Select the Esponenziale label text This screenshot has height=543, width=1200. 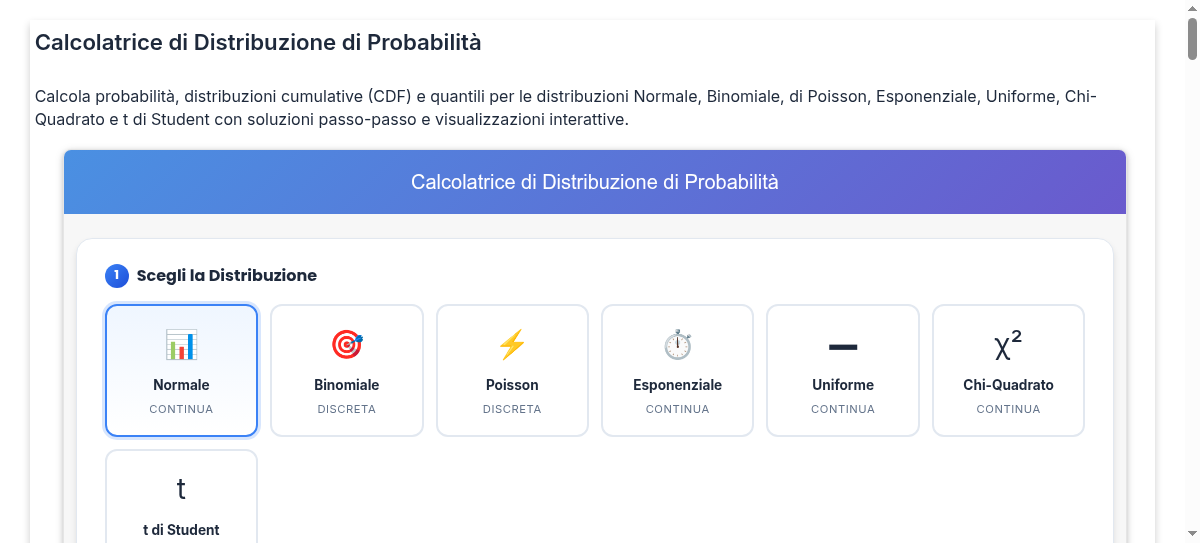pos(677,385)
